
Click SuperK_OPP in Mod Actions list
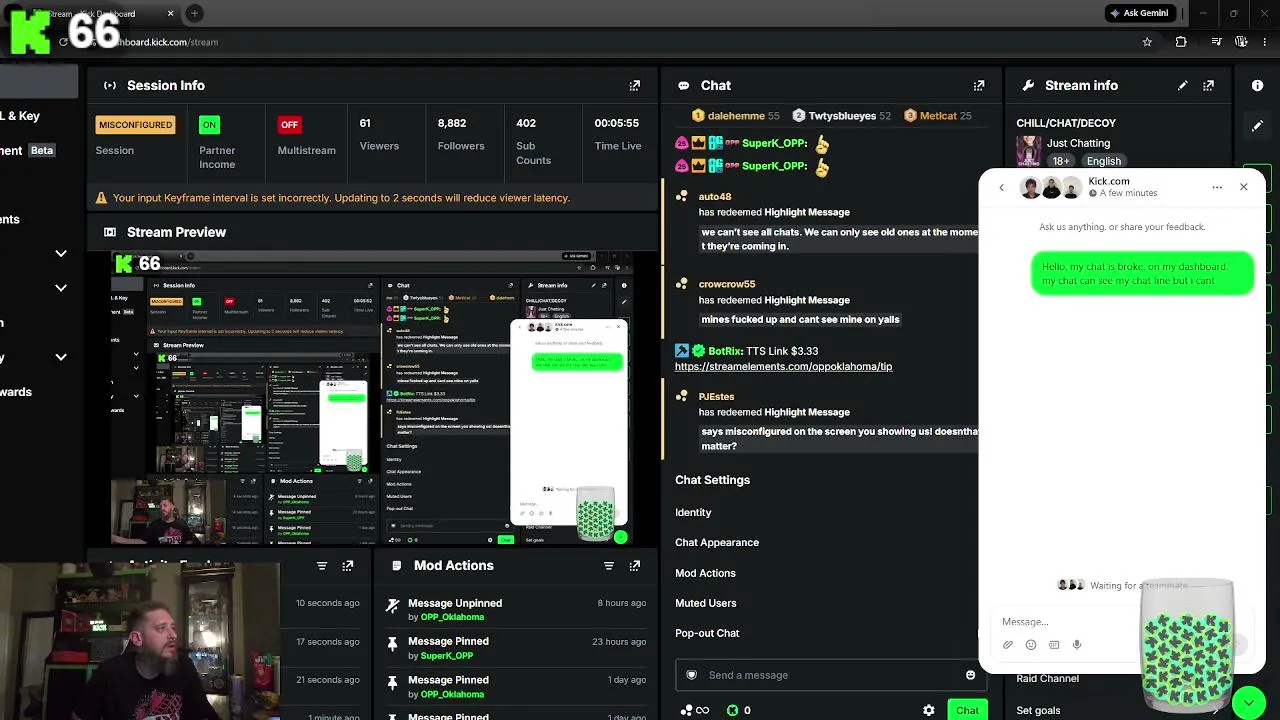coord(447,656)
